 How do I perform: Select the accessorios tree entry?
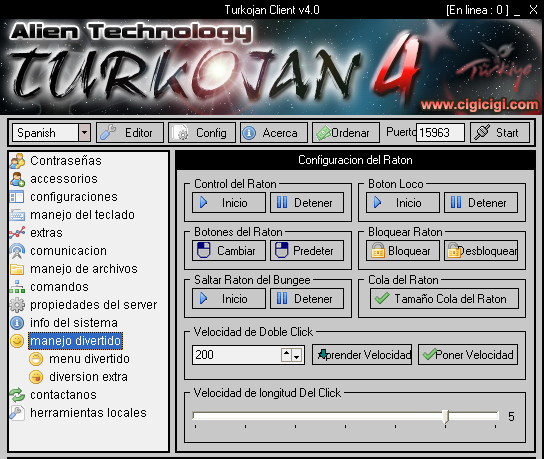[x=64, y=179]
